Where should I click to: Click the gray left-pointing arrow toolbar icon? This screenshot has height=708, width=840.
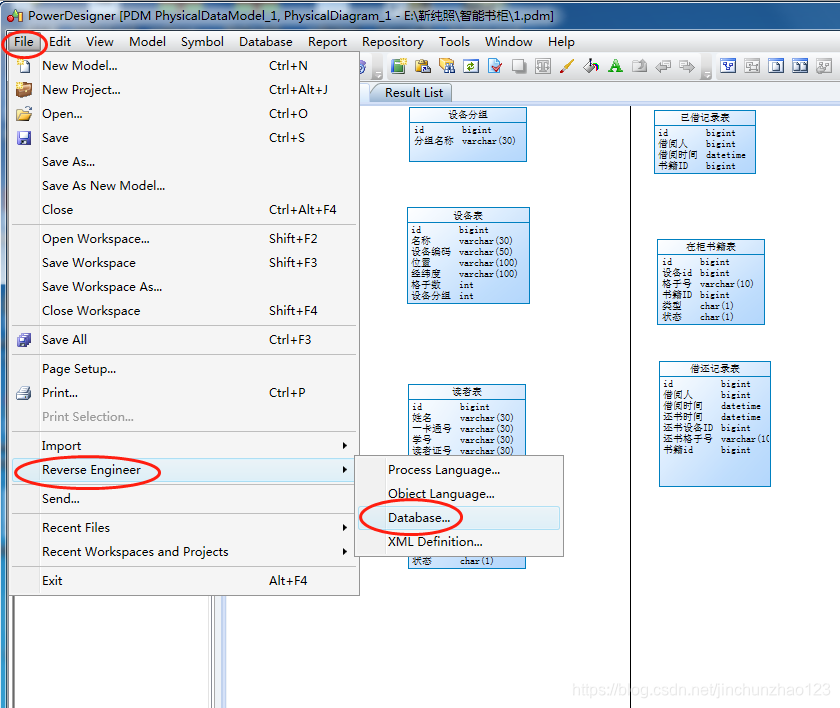[x=663, y=66]
